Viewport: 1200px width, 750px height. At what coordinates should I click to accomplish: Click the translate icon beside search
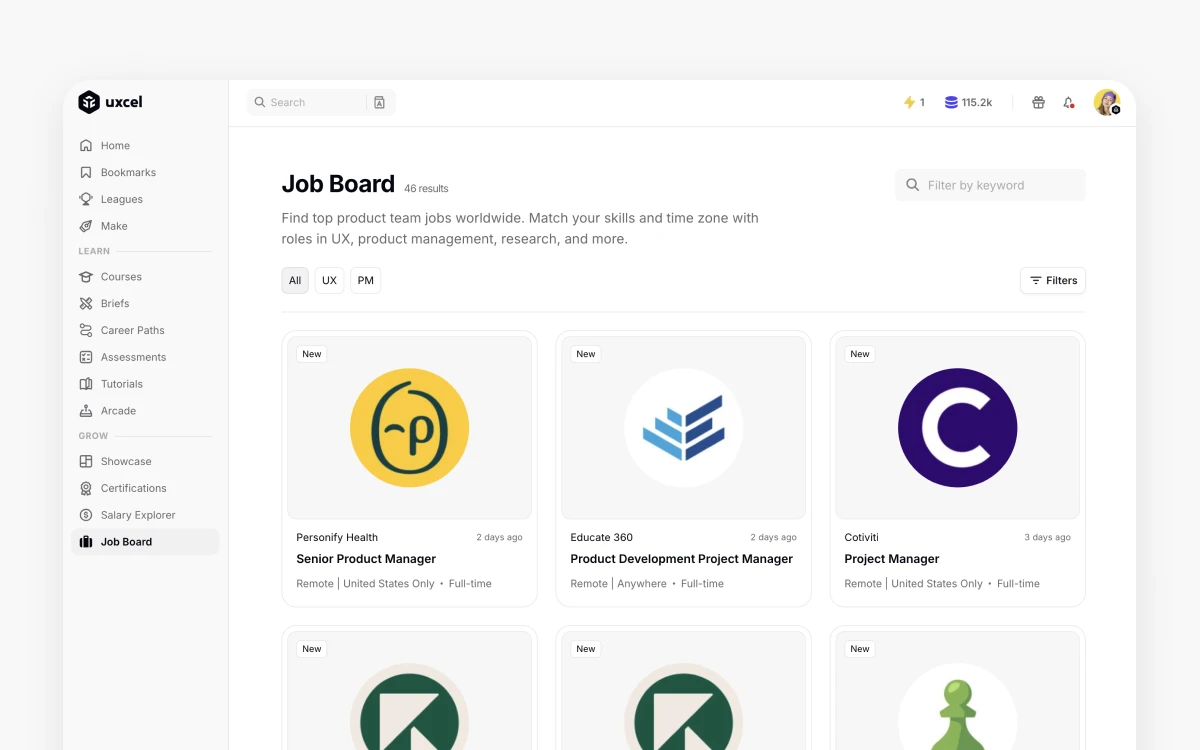coord(380,102)
